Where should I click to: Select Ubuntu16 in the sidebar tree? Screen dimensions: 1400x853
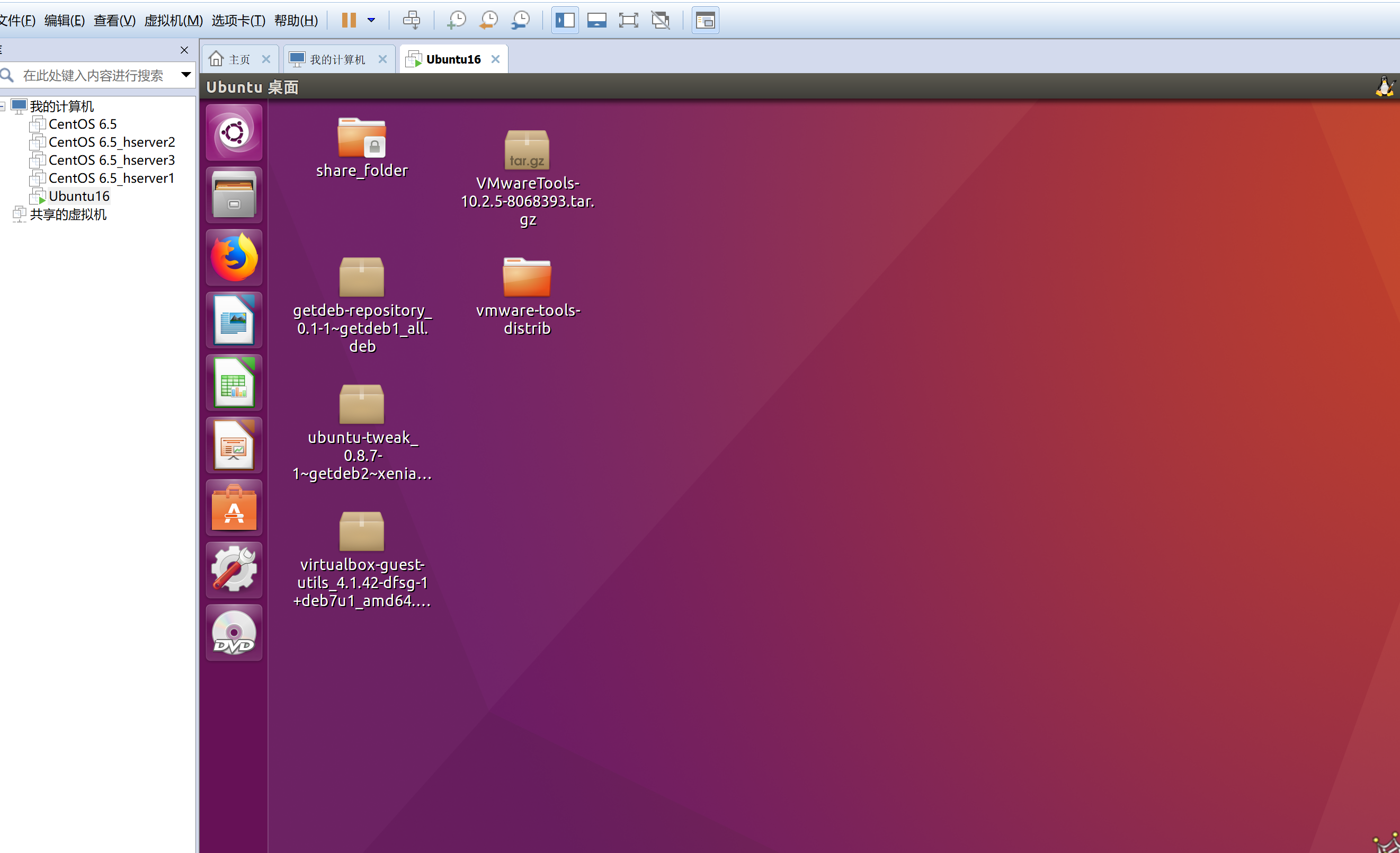pyautogui.click(x=78, y=196)
